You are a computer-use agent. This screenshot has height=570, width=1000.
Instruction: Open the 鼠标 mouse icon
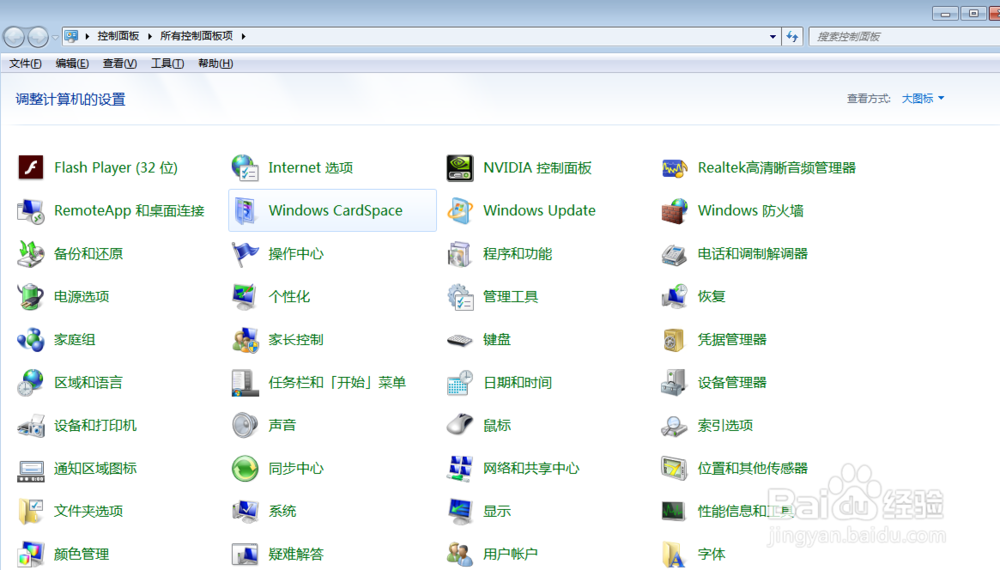click(x=460, y=425)
